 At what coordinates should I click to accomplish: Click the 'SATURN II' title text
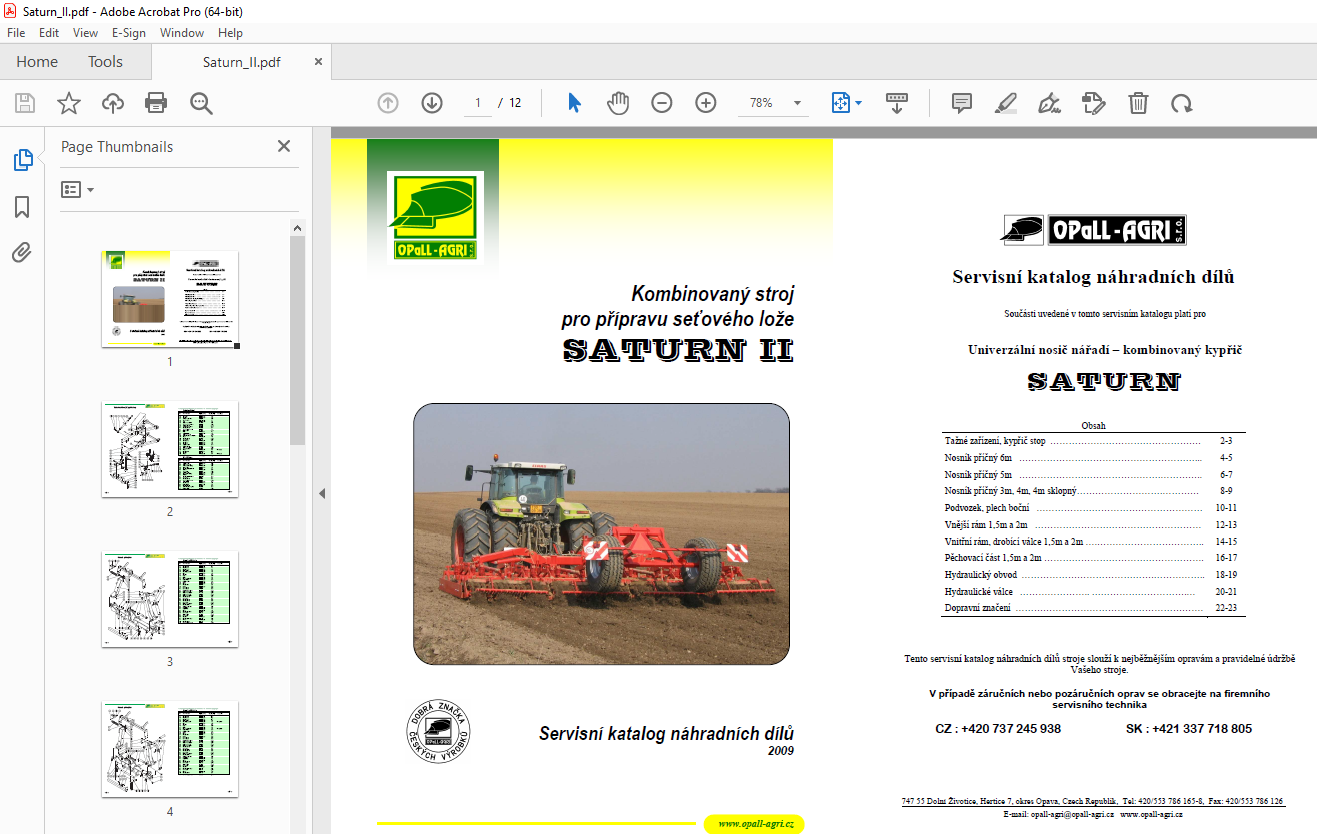coord(679,350)
